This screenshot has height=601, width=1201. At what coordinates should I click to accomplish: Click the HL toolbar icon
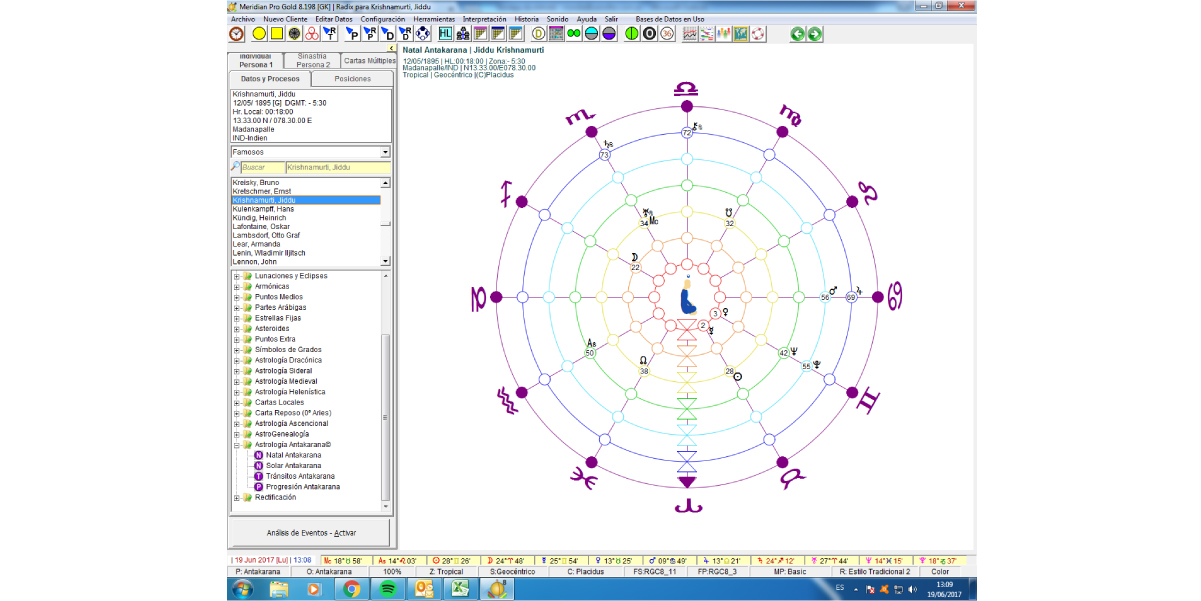[x=445, y=34]
